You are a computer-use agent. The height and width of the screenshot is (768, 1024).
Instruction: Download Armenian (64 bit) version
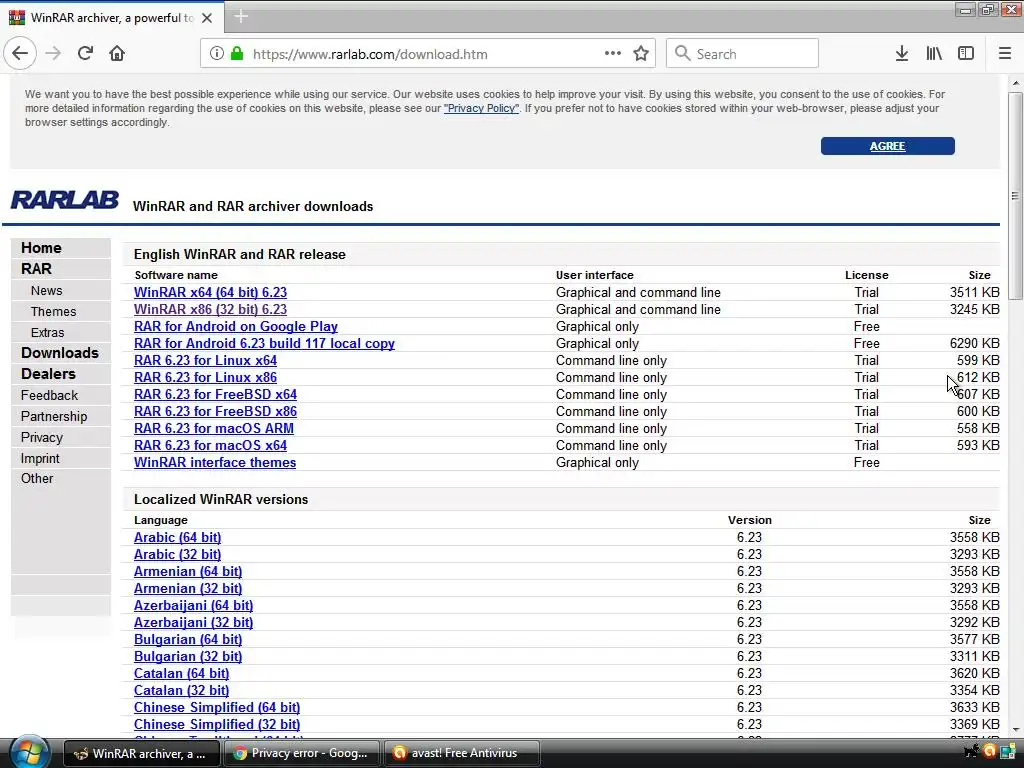pyautogui.click(x=188, y=571)
